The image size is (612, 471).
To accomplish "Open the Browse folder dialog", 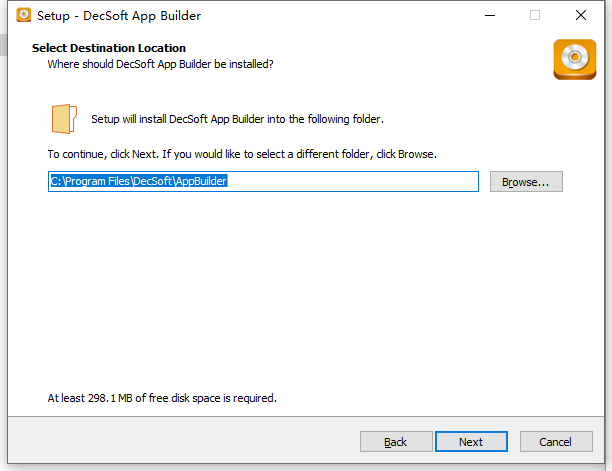I will (x=526, y=181).
